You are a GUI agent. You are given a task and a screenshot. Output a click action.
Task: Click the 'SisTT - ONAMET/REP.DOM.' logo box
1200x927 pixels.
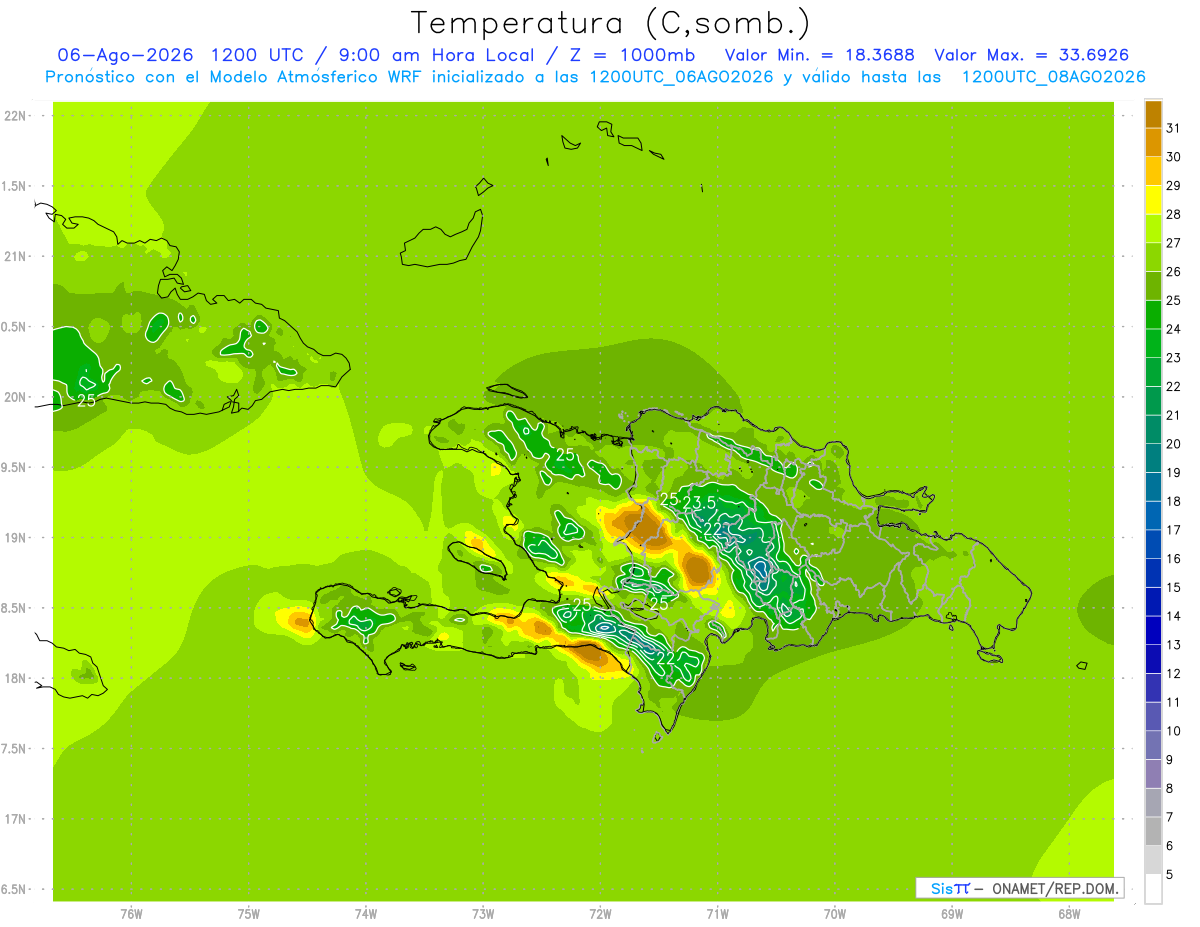tap(1020, 888)
